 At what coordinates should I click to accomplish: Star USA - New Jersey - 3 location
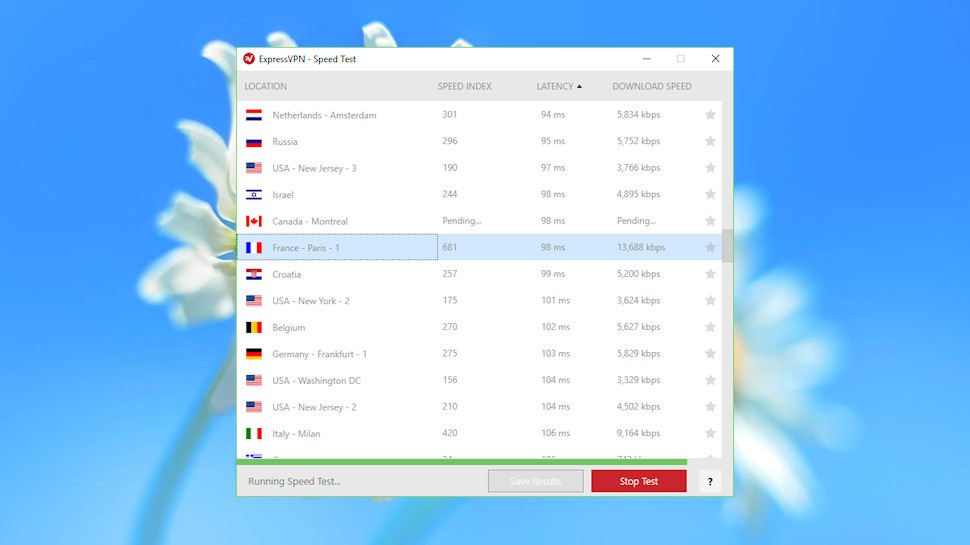(710, 168)
